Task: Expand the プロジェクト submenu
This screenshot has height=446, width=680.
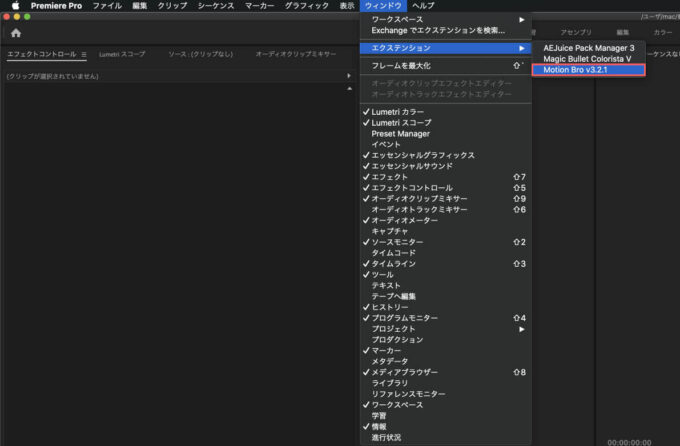Action: pos(445,329)
